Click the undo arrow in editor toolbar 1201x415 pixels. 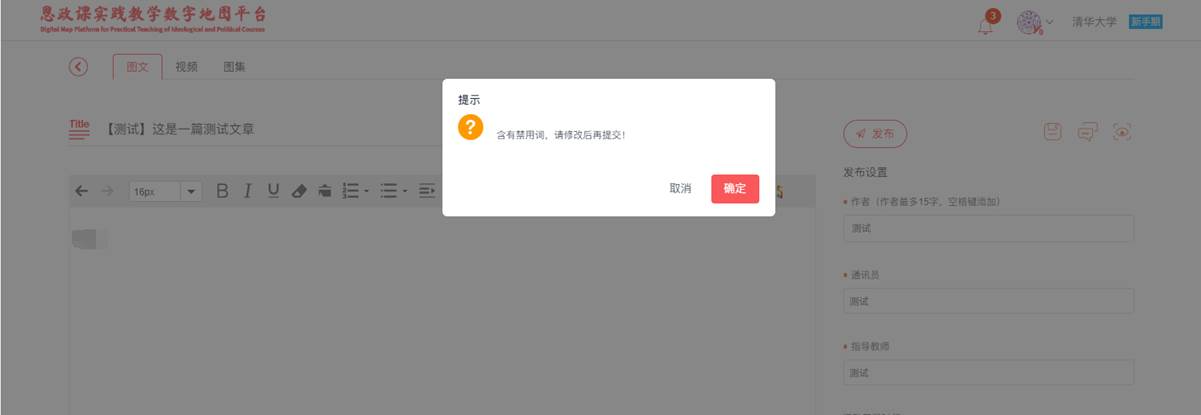pos(82,191)
